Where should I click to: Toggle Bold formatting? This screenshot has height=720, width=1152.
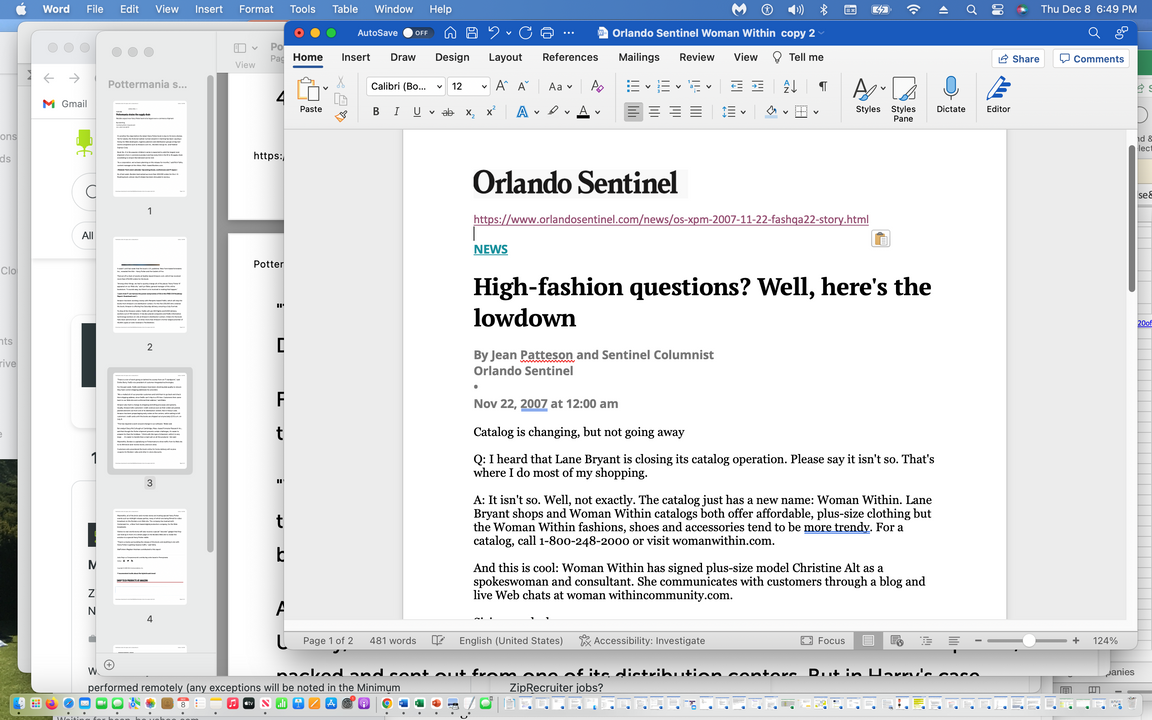coord(376,112)
